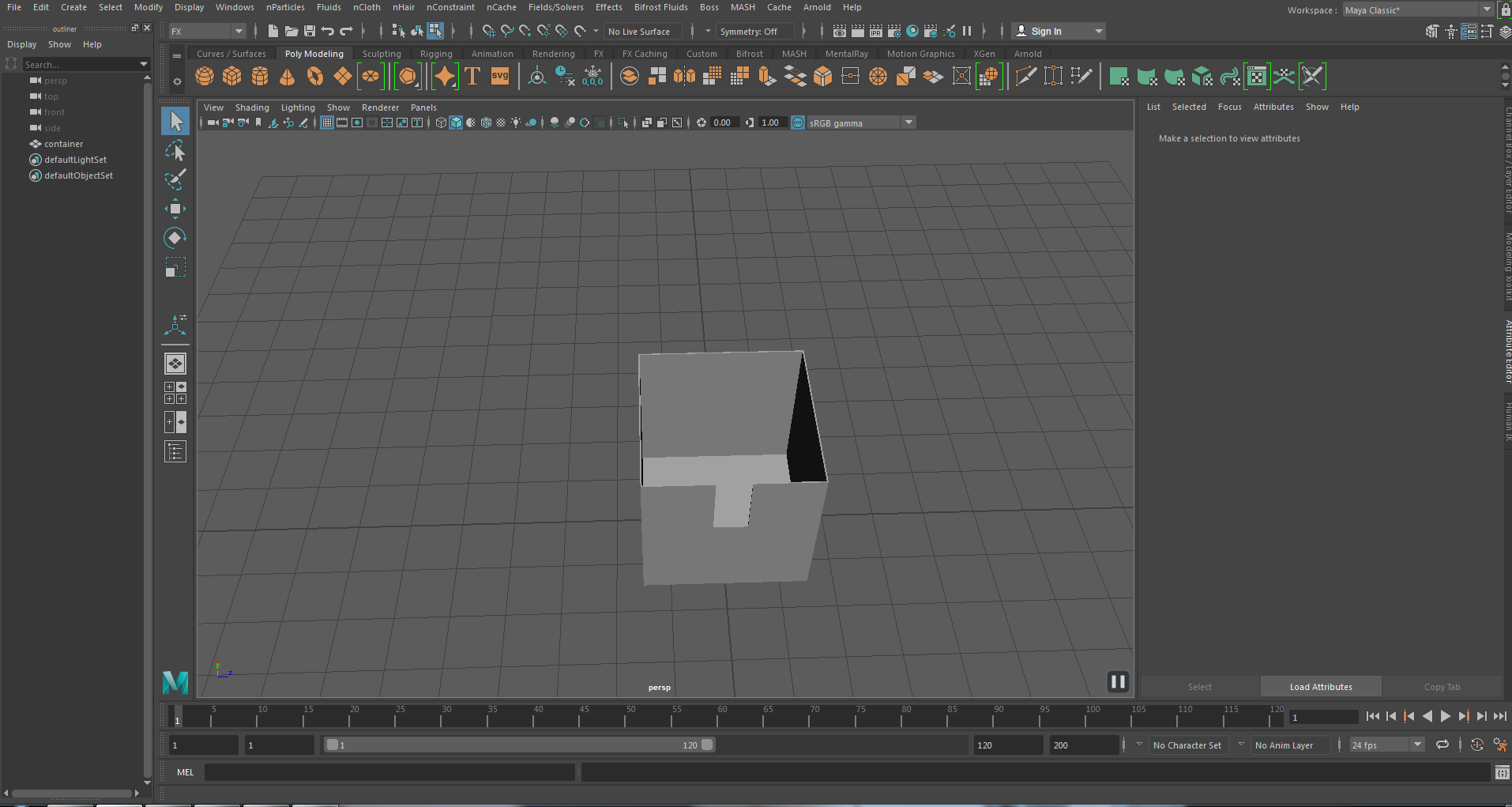The image size is (1512, 807).
Task: Create a polygon torus from the shelf
Action: click(315, 77)
